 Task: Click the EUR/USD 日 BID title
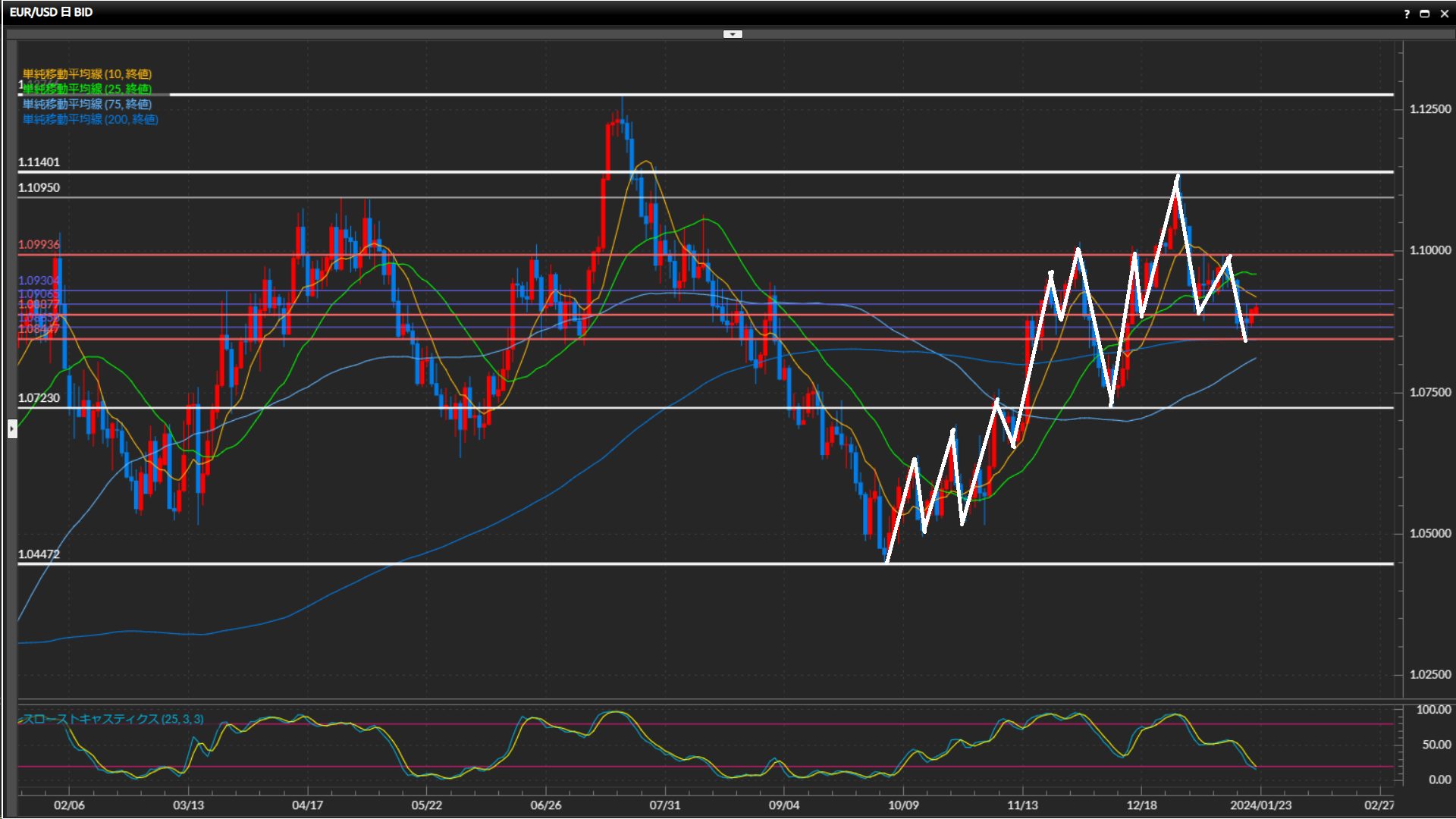tap(51, 12)
